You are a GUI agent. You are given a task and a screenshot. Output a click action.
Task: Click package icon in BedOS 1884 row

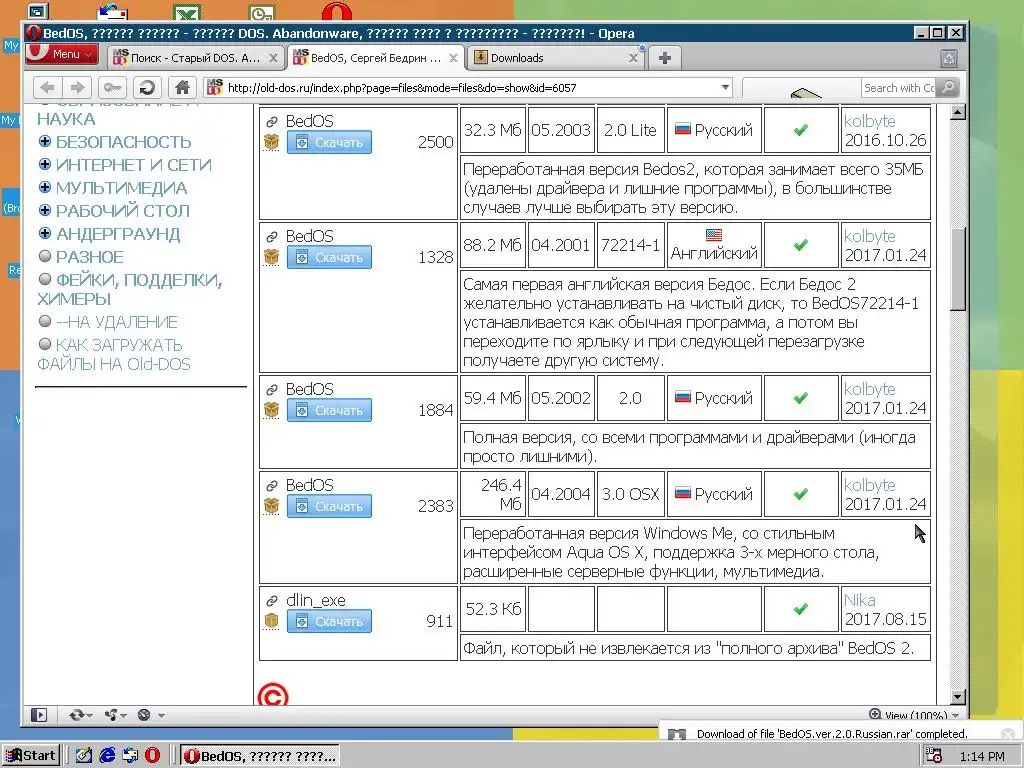pos(271,409)
